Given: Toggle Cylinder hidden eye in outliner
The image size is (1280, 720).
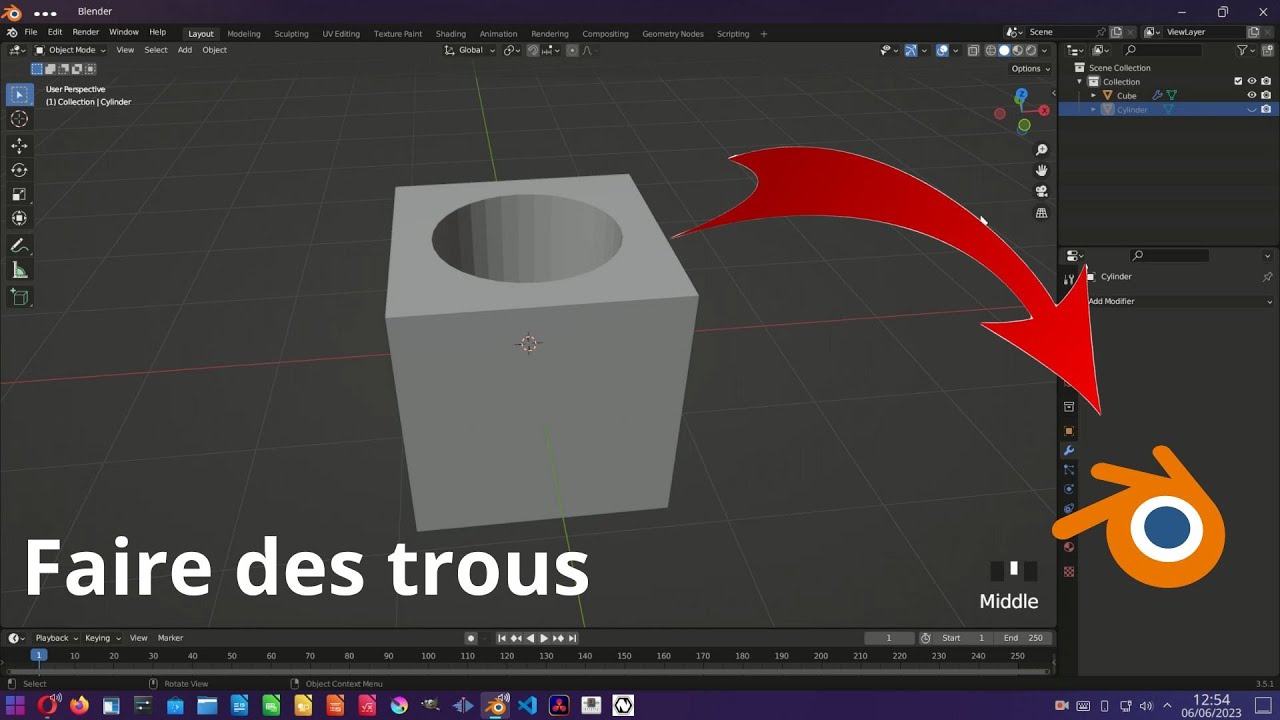Looking at the screenshot, I should (x=1252, y=110).
